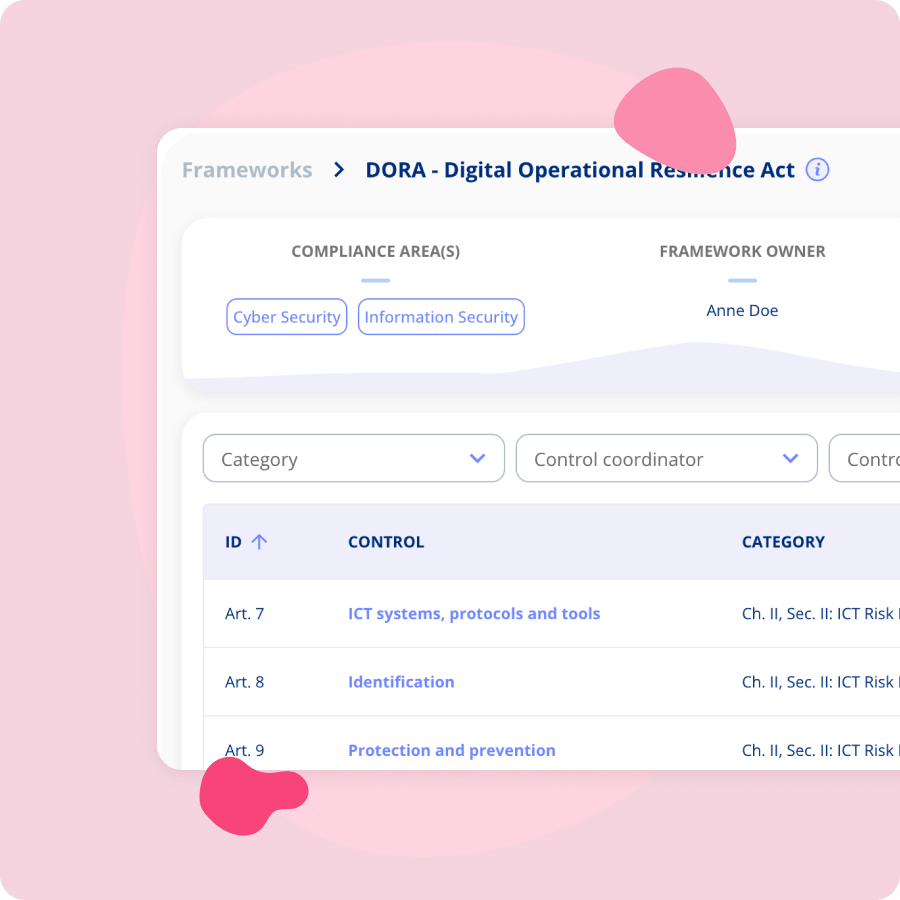Viewport: 900px width, 900px height.
Task: Open the Protection and prevention control
Action: click(451, 750)
